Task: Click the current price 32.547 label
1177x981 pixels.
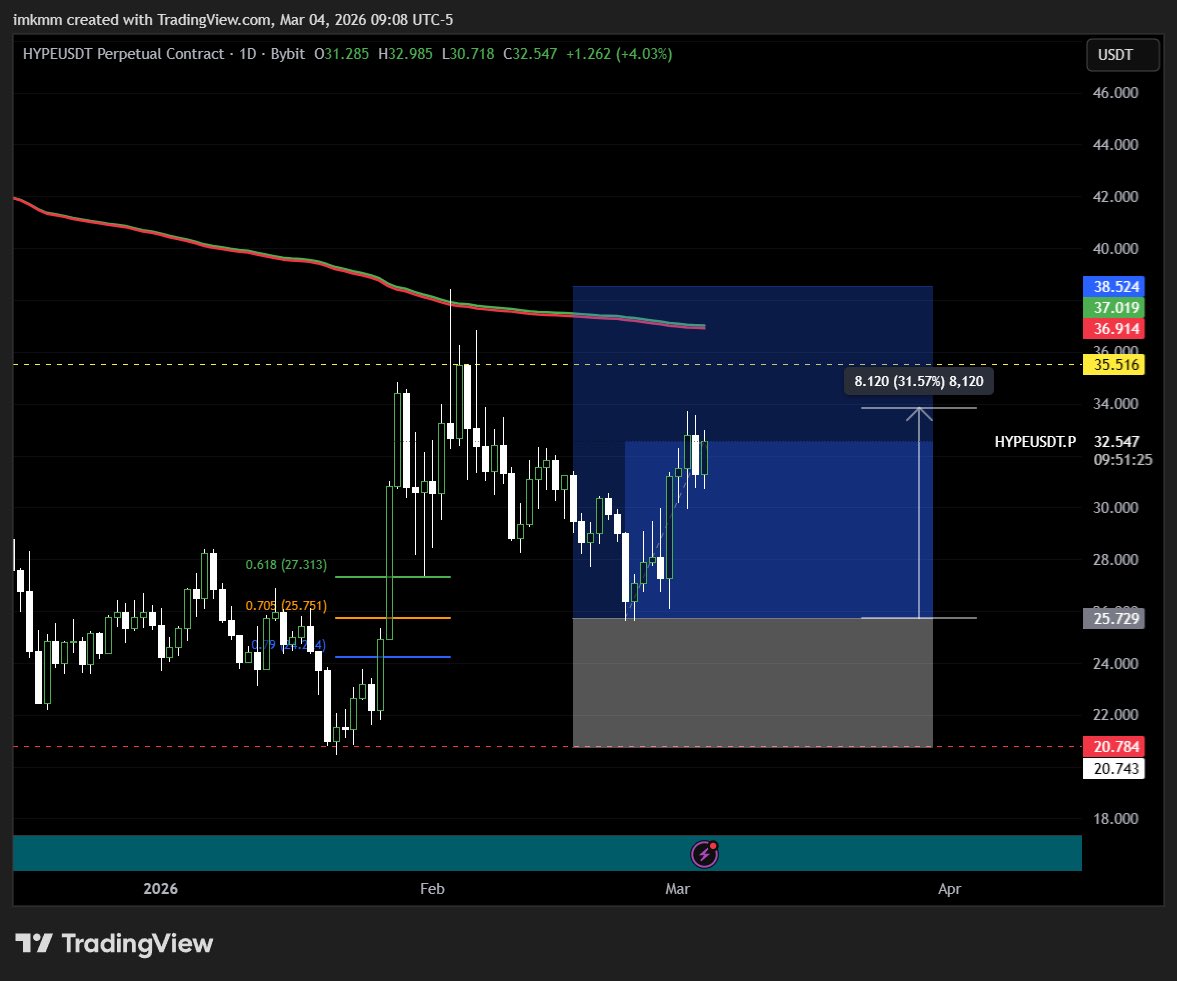Action: tap(1116, 441)
